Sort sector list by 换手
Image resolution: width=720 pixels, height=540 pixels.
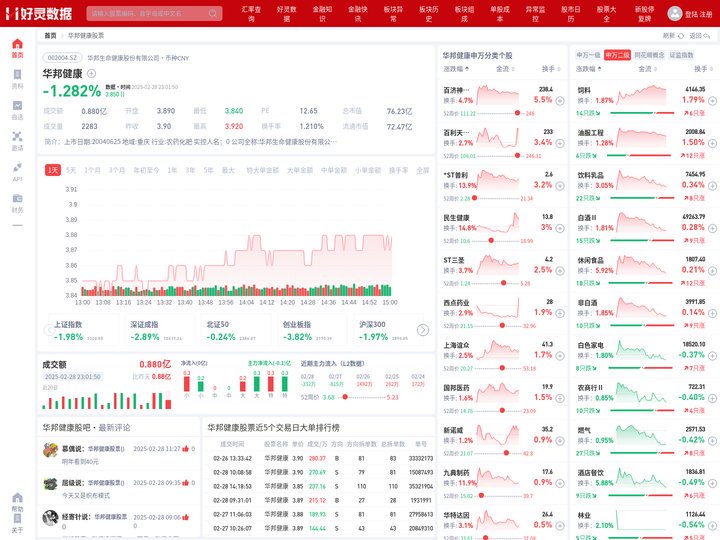[703, 69]
